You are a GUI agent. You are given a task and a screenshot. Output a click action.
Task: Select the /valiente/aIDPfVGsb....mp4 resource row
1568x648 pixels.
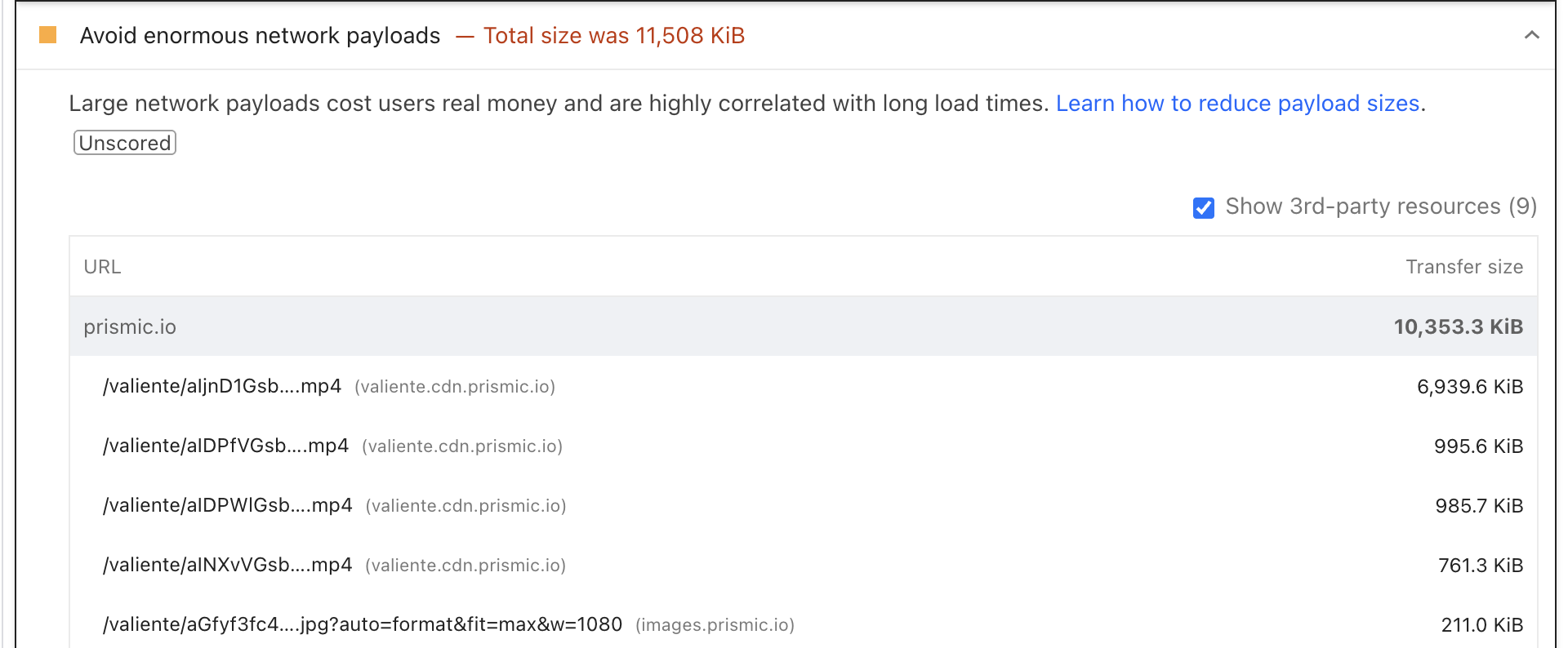[225, 446]
